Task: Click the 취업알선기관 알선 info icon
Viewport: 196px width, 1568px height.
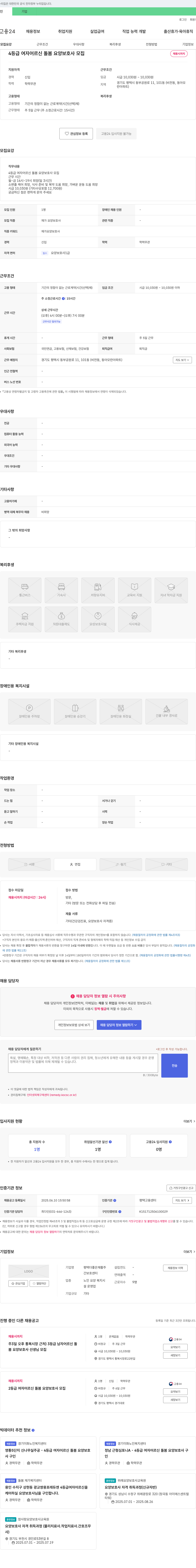Action: pos(110,1142)
